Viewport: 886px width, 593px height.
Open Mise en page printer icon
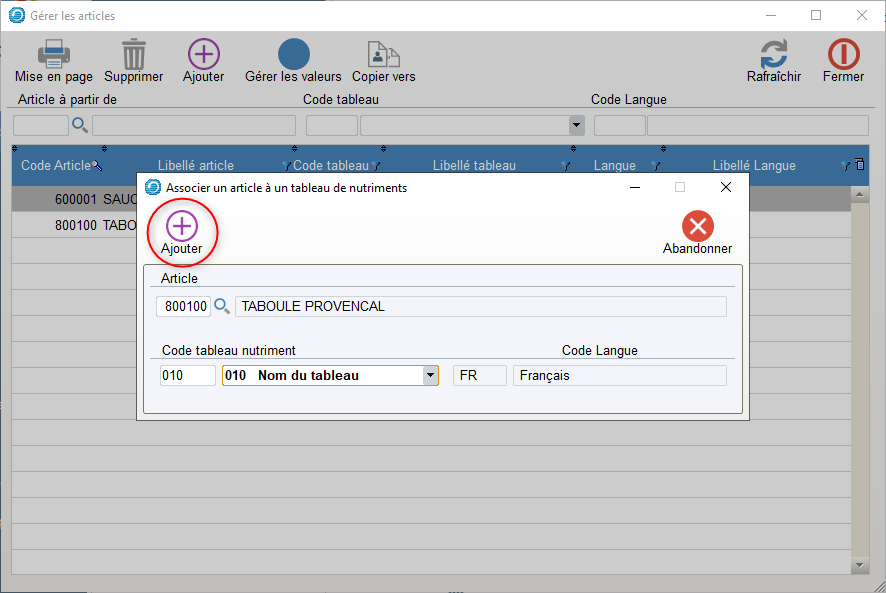click(53, 55)
